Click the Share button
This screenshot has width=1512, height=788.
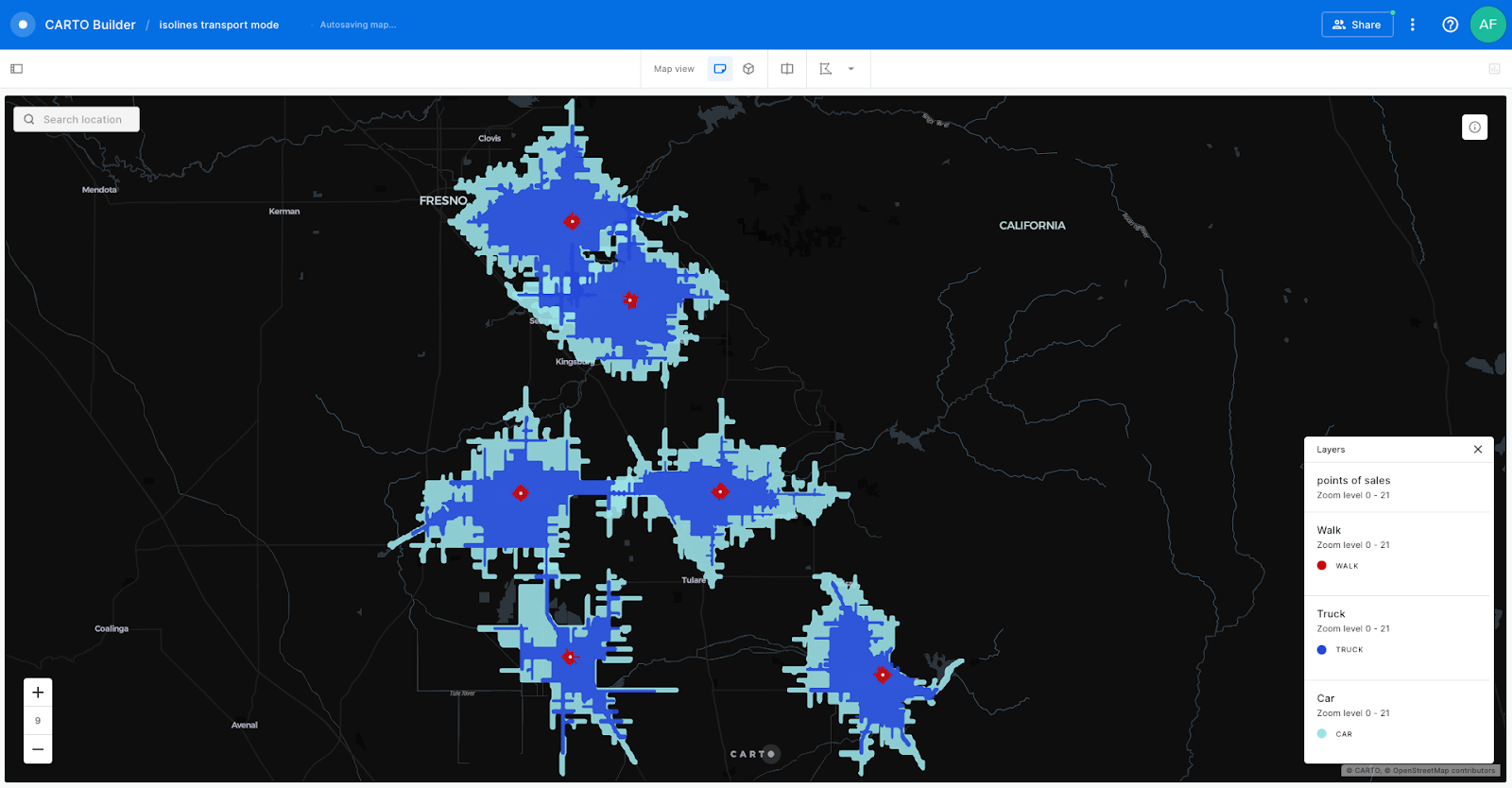(x=1357, y=25)
